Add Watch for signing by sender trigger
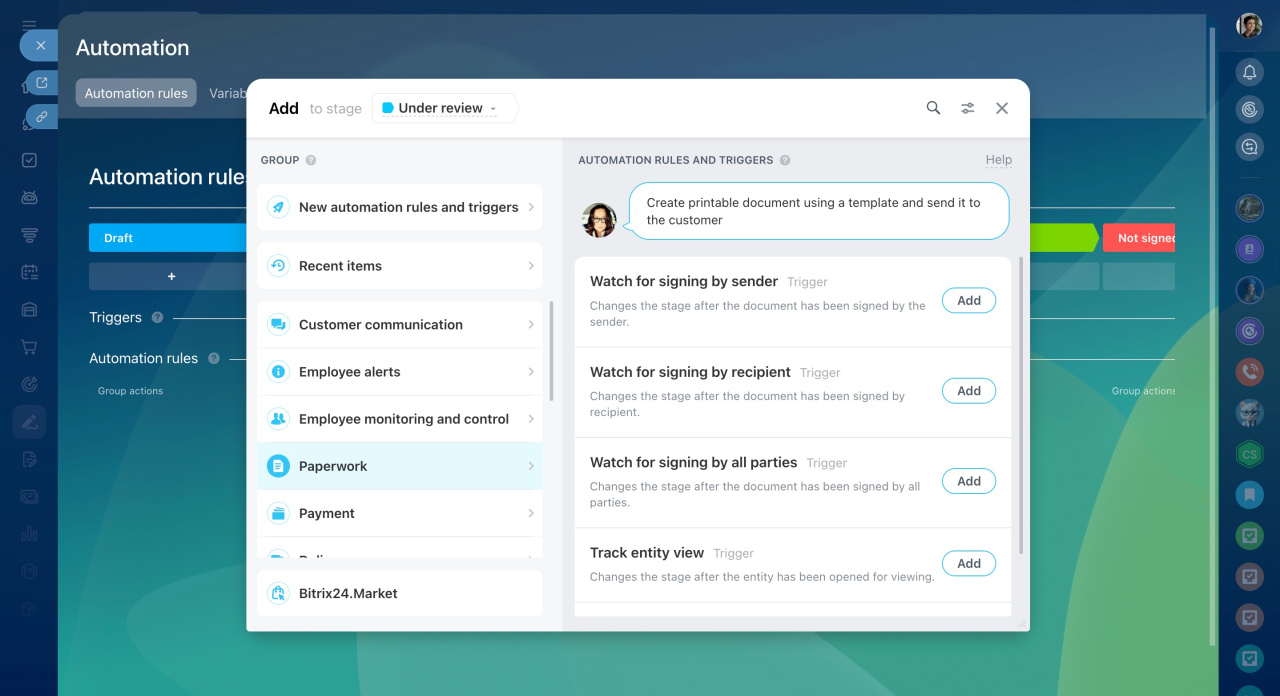The image size is (1280, 696). [x=968, y=301]
